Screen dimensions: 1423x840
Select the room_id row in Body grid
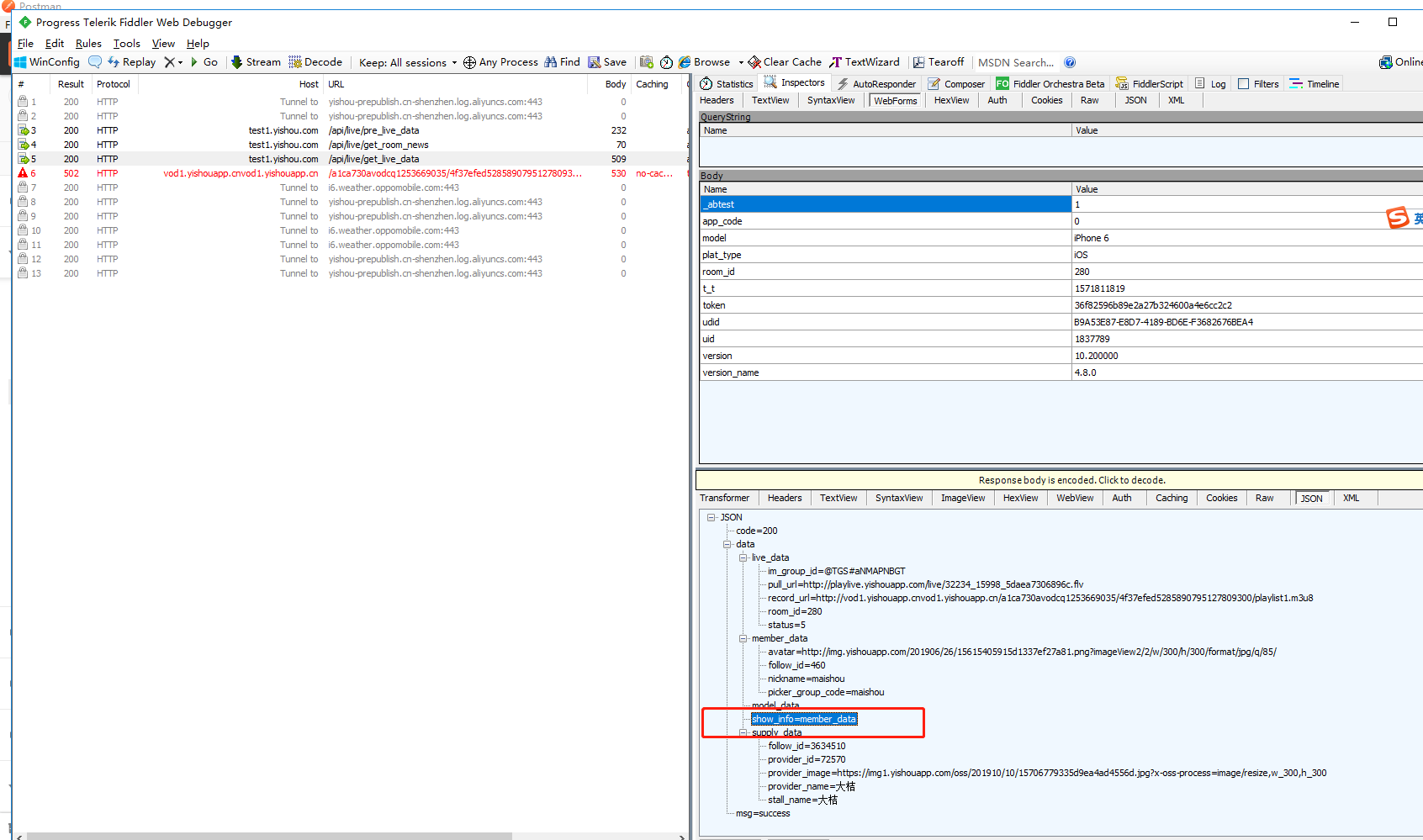click(1061, 272)
